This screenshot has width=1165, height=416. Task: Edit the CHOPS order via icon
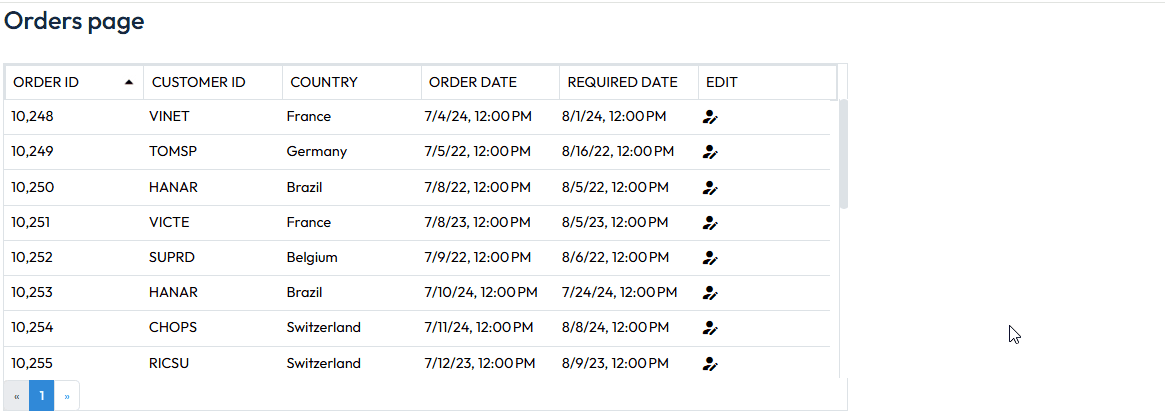click(710, 328)
